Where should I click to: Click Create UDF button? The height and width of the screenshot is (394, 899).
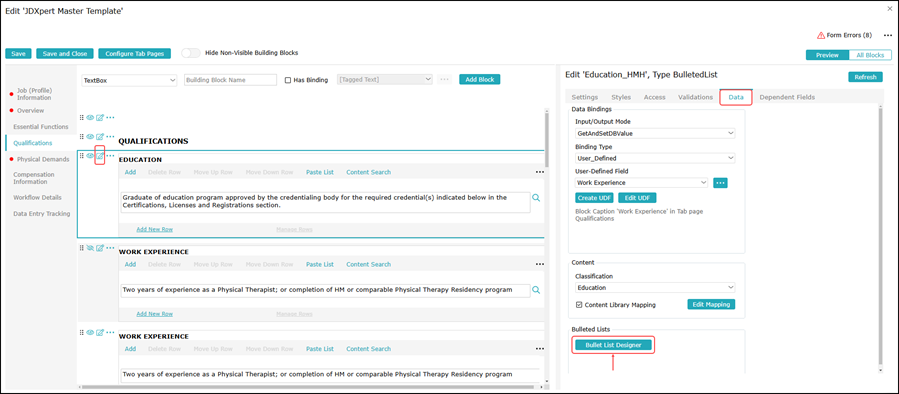[594, 198]
